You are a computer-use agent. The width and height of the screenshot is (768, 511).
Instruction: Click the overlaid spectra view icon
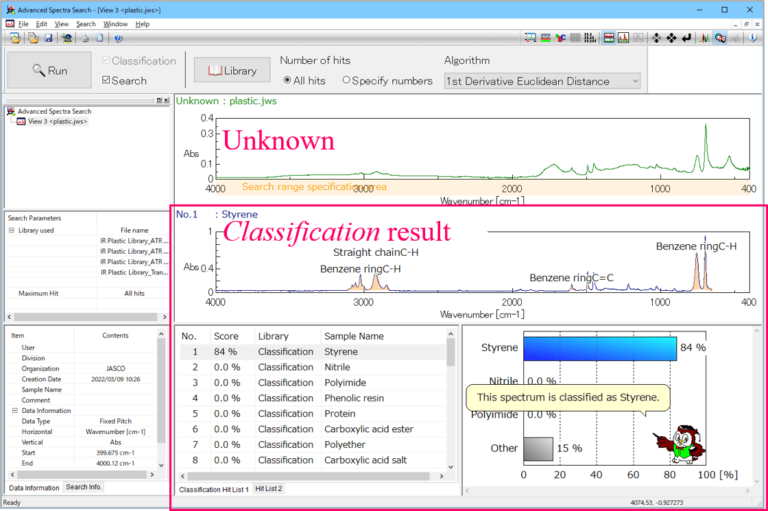[x=624, y=38]
